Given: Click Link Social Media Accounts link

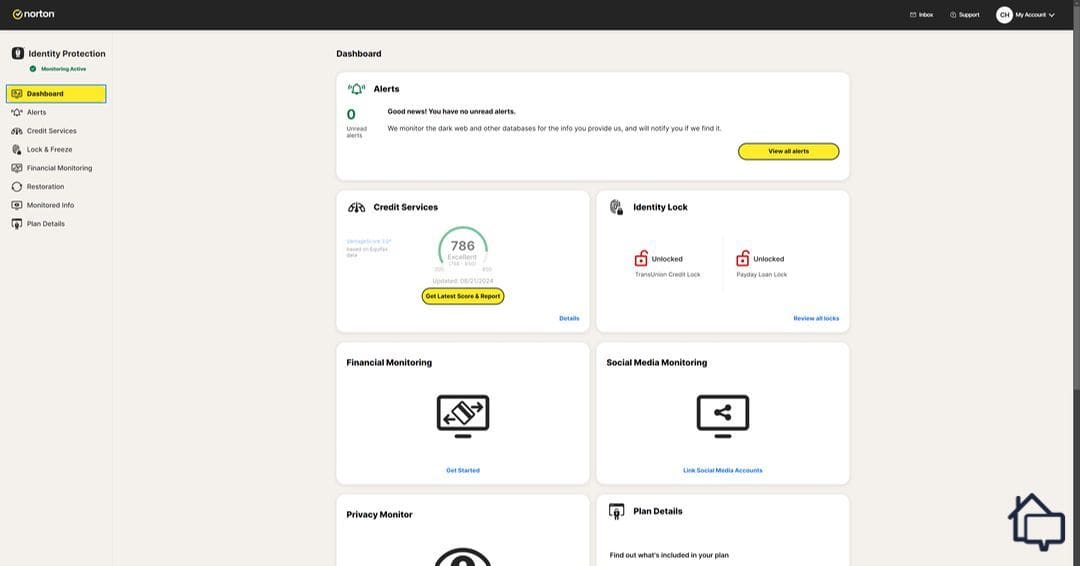Looking at the screenshot, I should click(x=723, y=470).
